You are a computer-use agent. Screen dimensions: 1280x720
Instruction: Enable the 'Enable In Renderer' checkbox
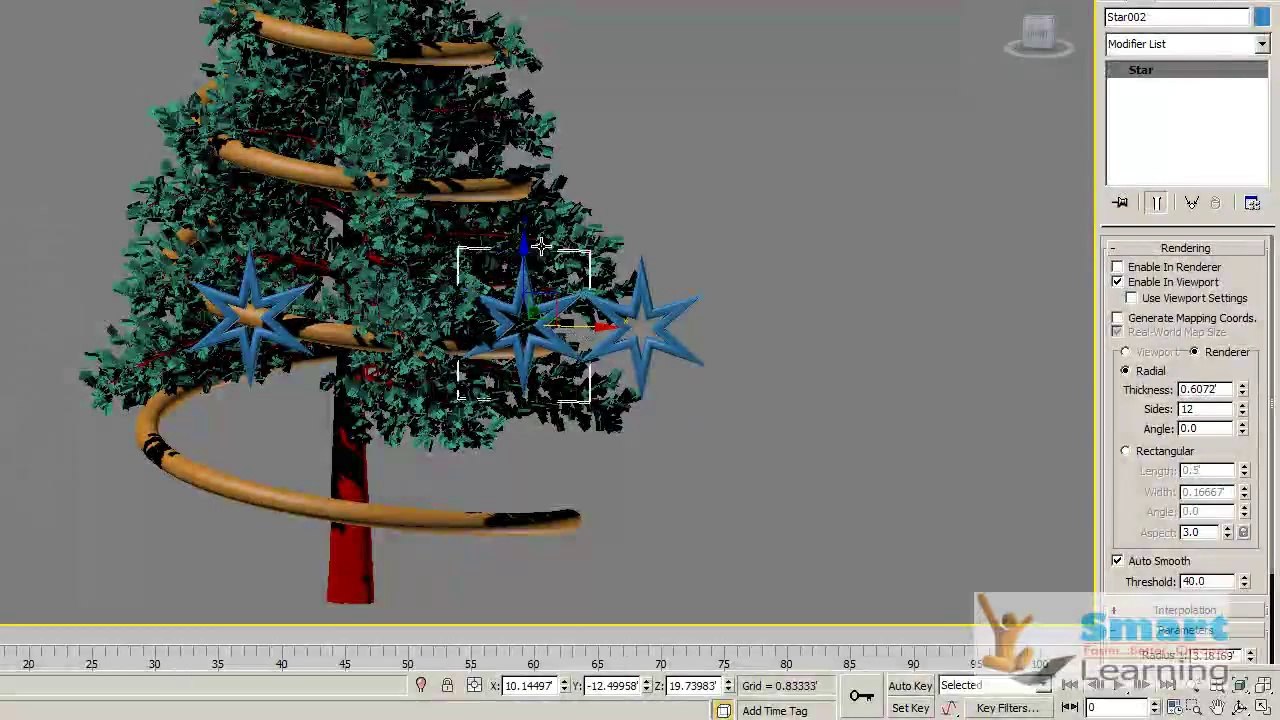[x=1117, y=267]
